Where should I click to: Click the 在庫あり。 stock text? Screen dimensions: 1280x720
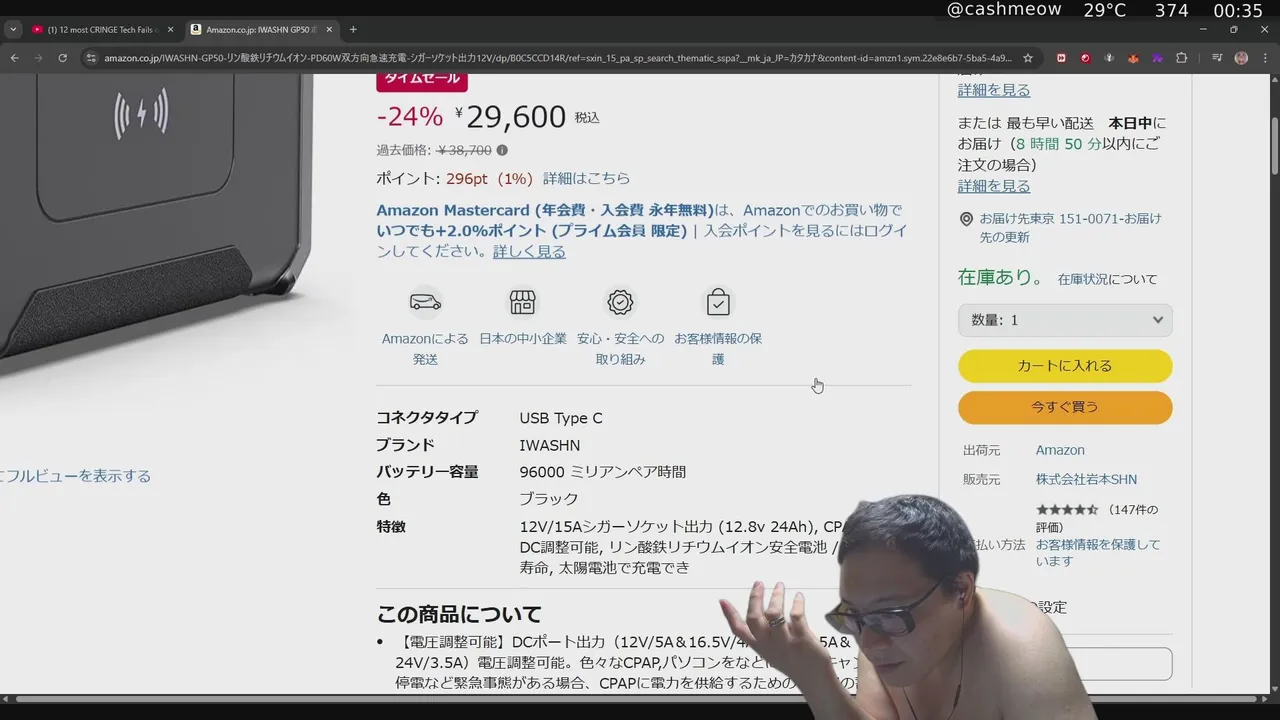pos(1001,277)
